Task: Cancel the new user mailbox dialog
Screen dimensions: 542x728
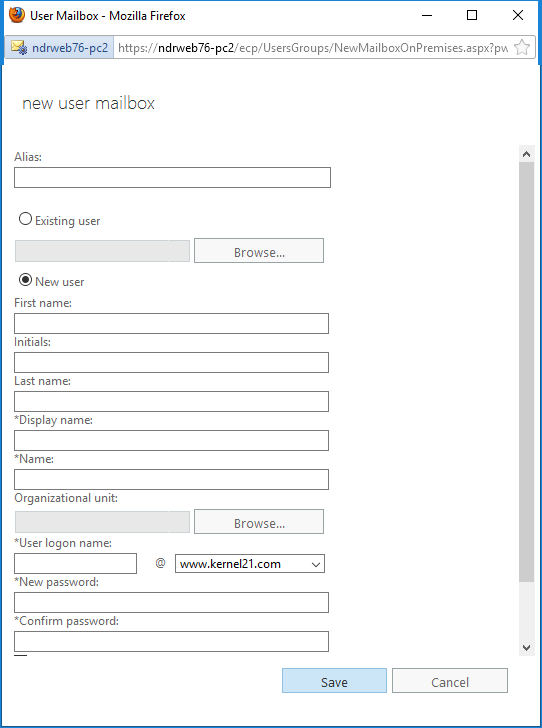Action: pos(450,681)
